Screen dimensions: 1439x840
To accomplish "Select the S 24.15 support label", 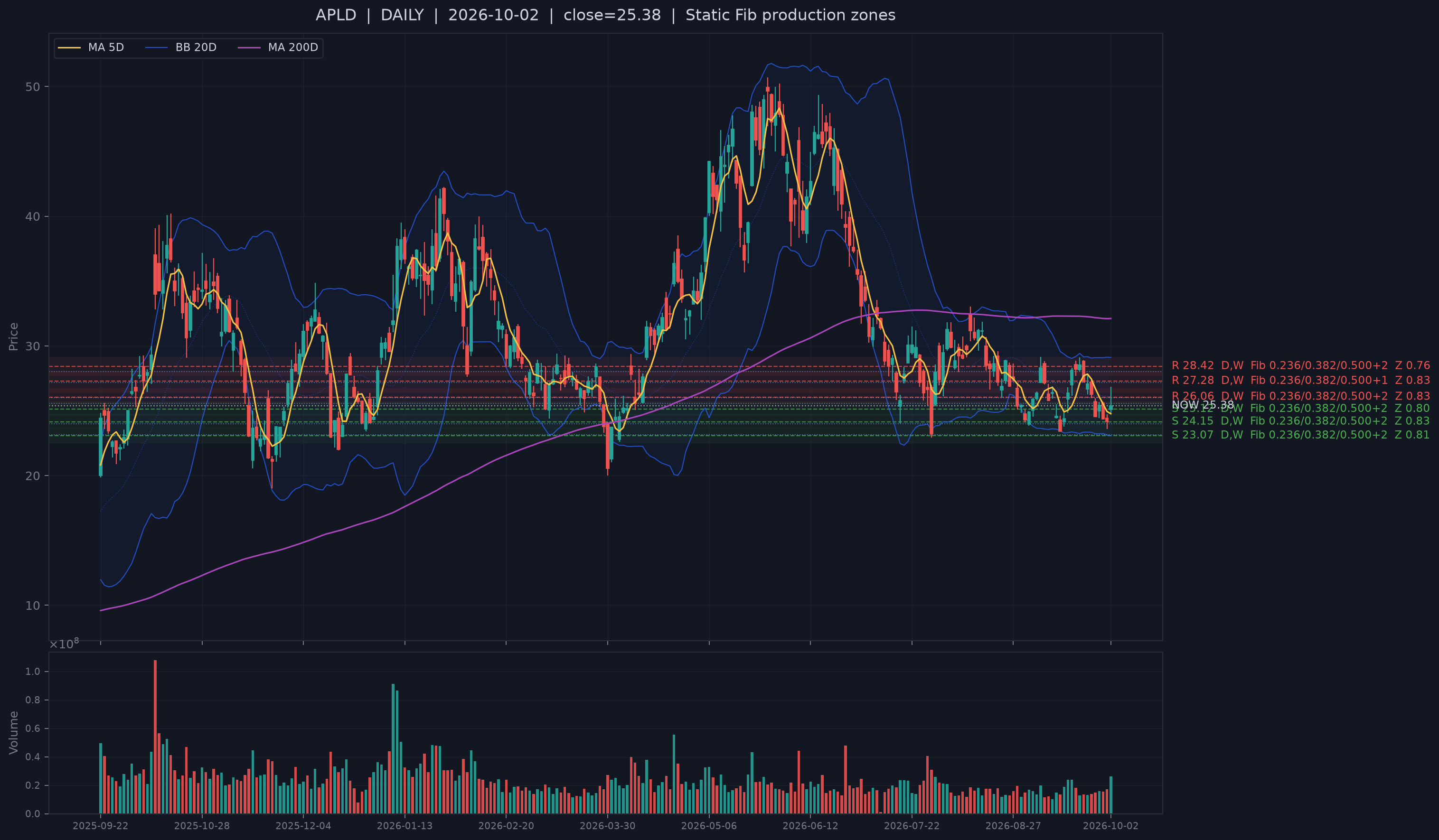I will 1300,421.
